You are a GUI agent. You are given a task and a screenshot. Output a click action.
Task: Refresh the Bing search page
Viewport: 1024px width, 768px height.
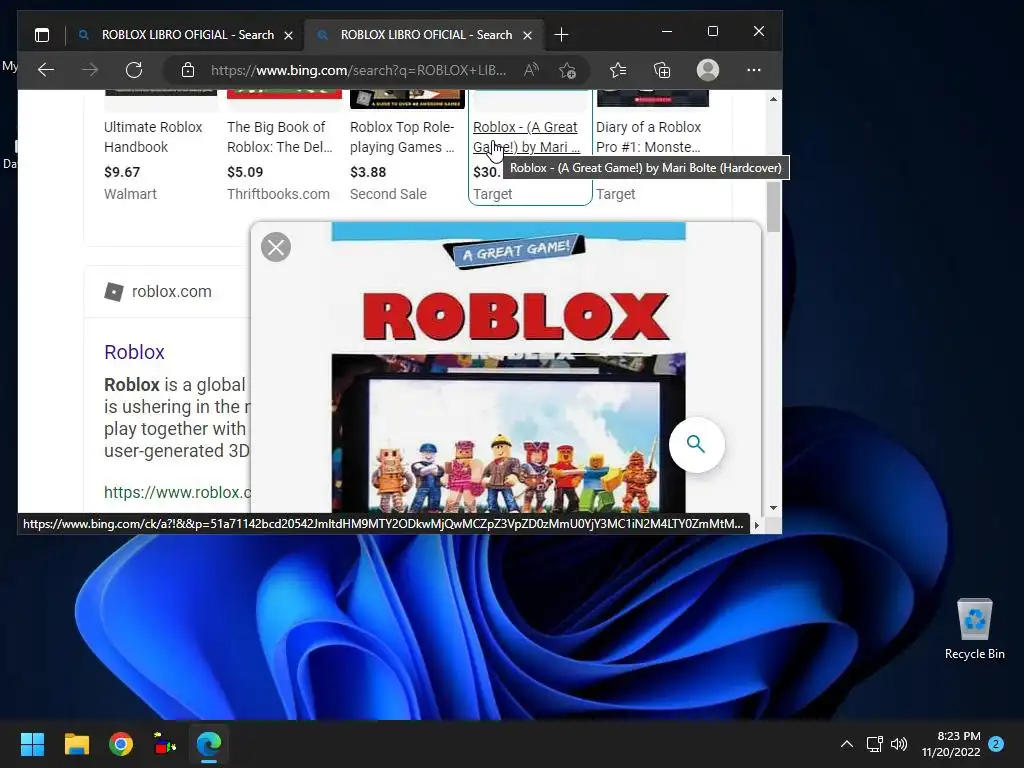point(134,70)
